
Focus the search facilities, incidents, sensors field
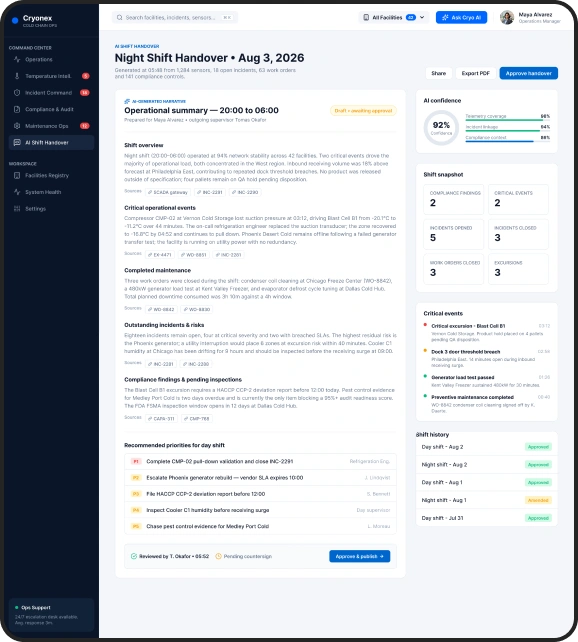[175, 18]
